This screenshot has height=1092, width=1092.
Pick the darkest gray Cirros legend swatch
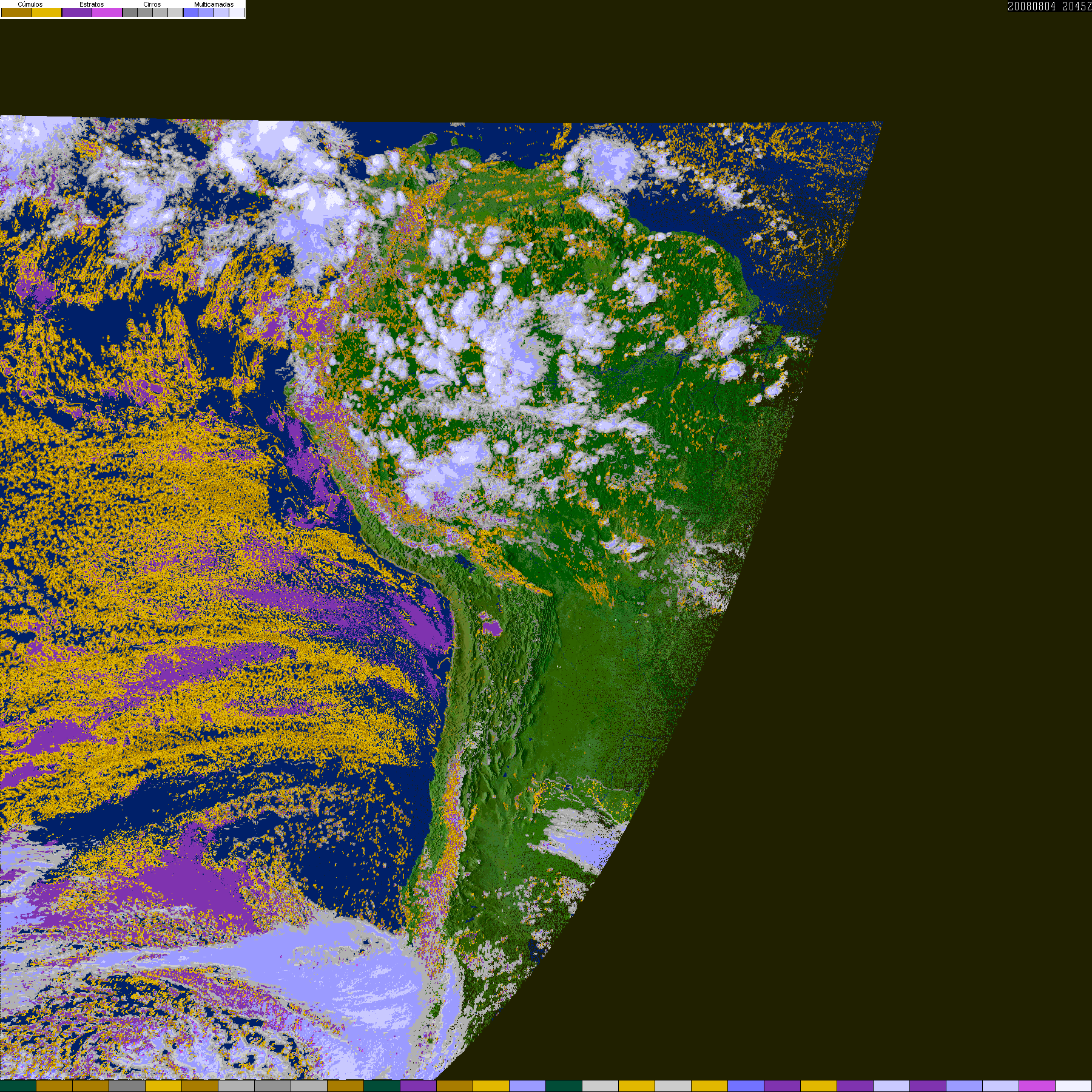point(130,12)
